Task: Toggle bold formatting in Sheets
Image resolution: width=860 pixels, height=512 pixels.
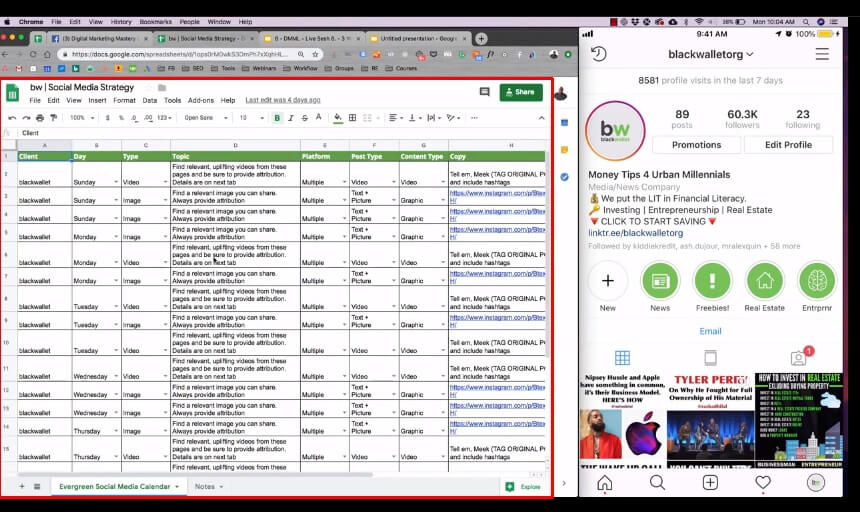Action: pyautogui.click(x=277, y=118)
